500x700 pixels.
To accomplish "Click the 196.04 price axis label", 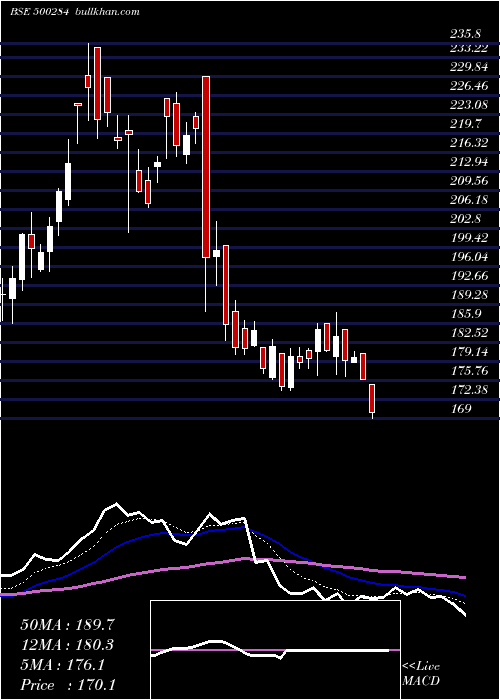I will [469, 257].
